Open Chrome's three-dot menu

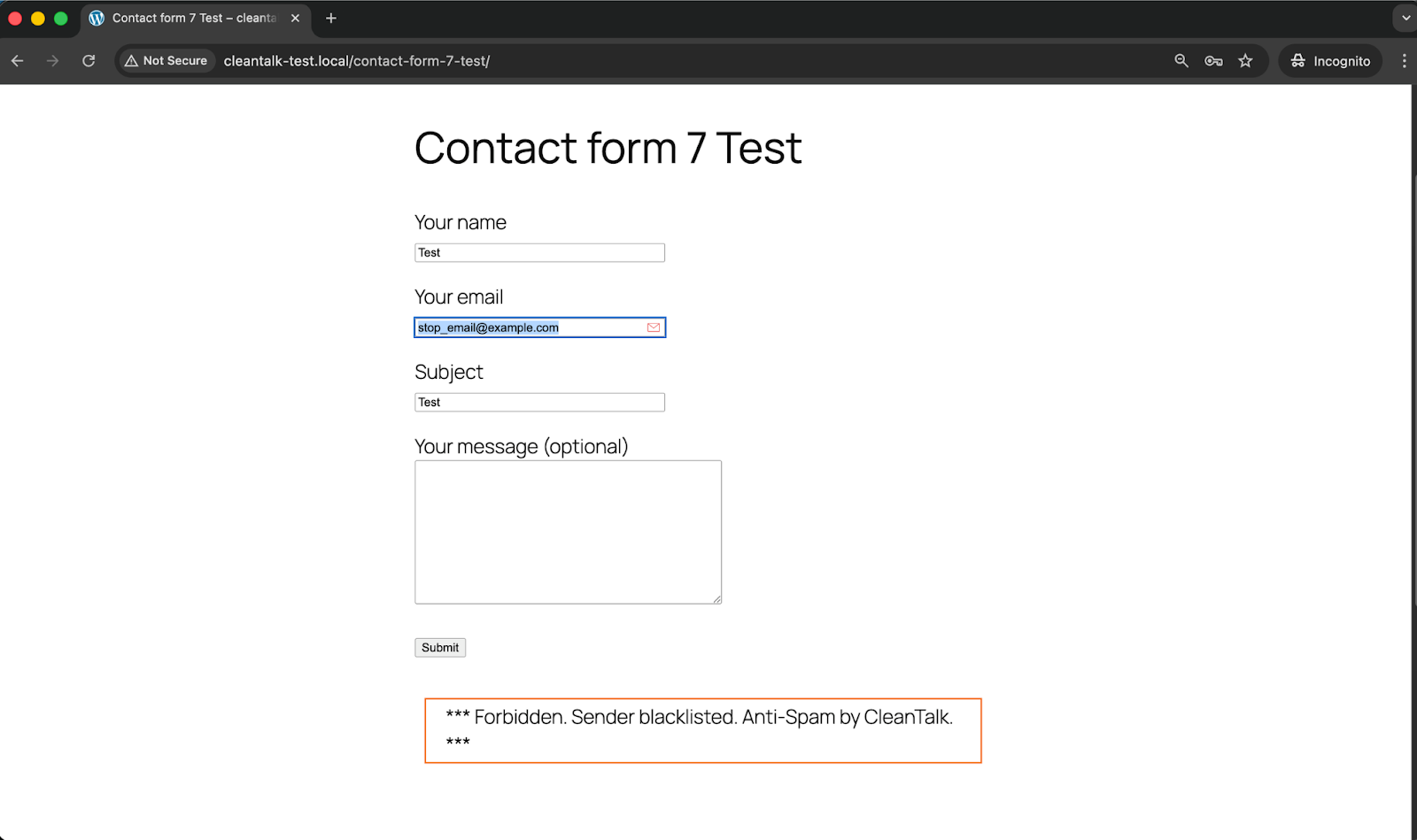pyautogui.click(x=1404, y=61)
